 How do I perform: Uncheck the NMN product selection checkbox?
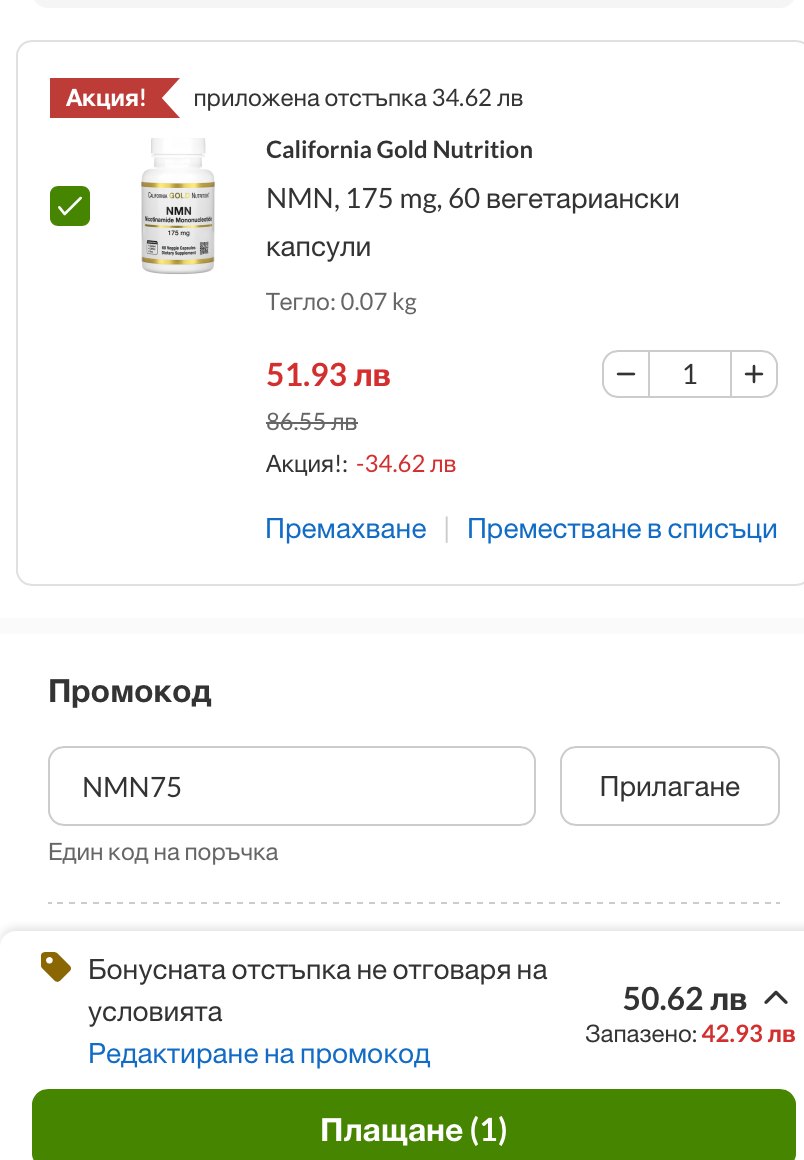coord(70,206)
